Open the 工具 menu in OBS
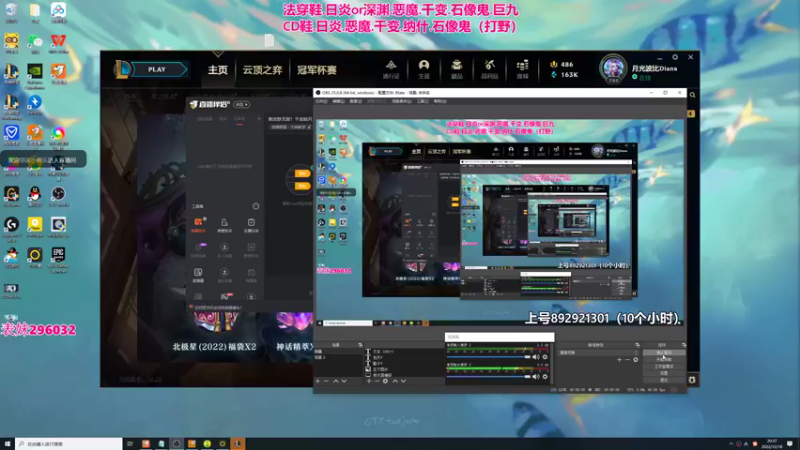 422,102
